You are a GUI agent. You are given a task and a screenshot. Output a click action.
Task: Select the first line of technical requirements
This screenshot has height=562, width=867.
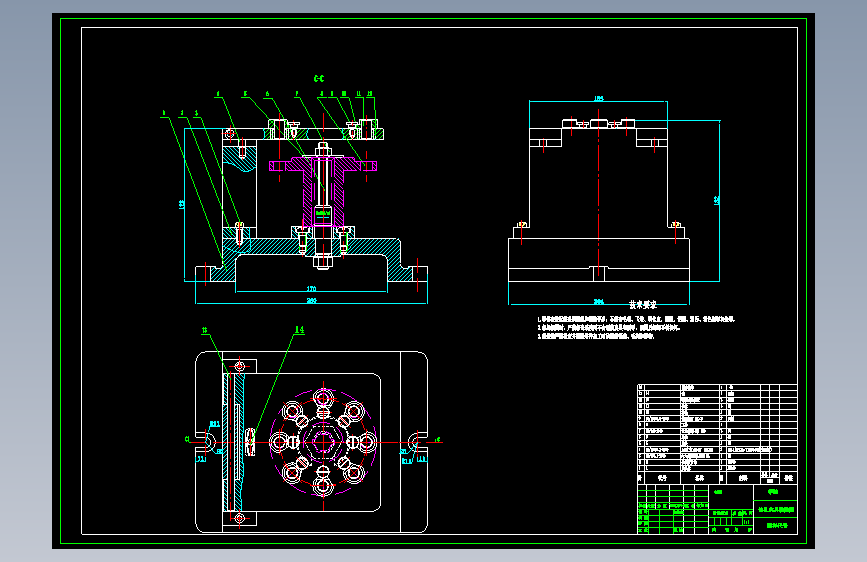pos(636,319)
